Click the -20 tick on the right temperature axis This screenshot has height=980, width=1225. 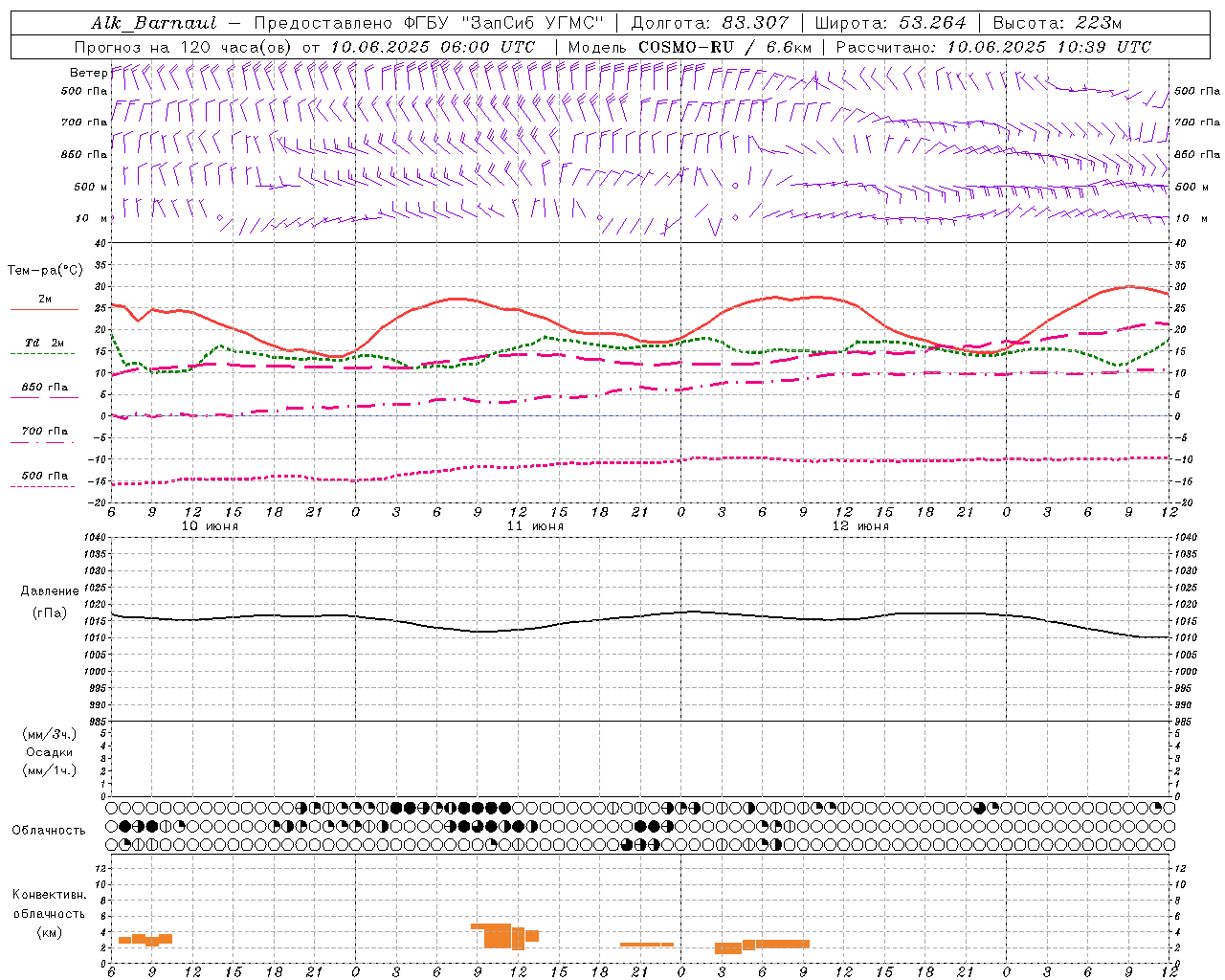coord(1182,502)
